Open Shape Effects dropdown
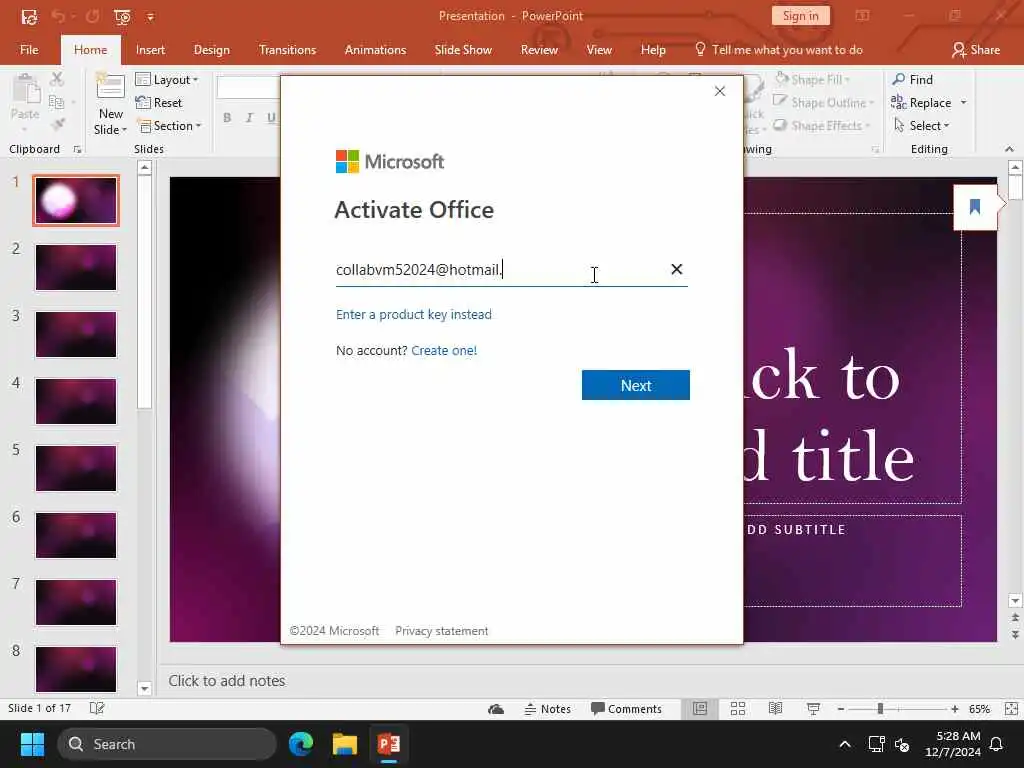The image size is (1024, 768). 822,126
